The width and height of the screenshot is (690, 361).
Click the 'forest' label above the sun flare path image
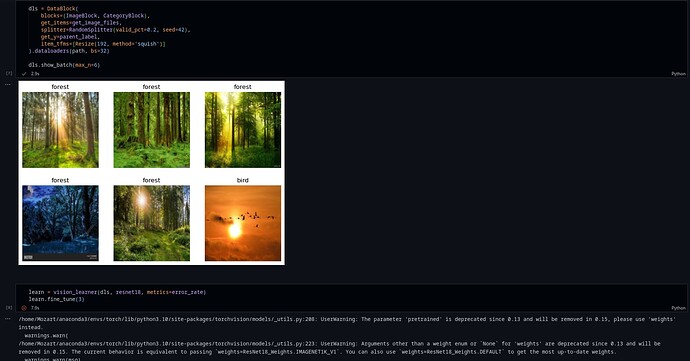pyautogui.click(x=151, y=180)
